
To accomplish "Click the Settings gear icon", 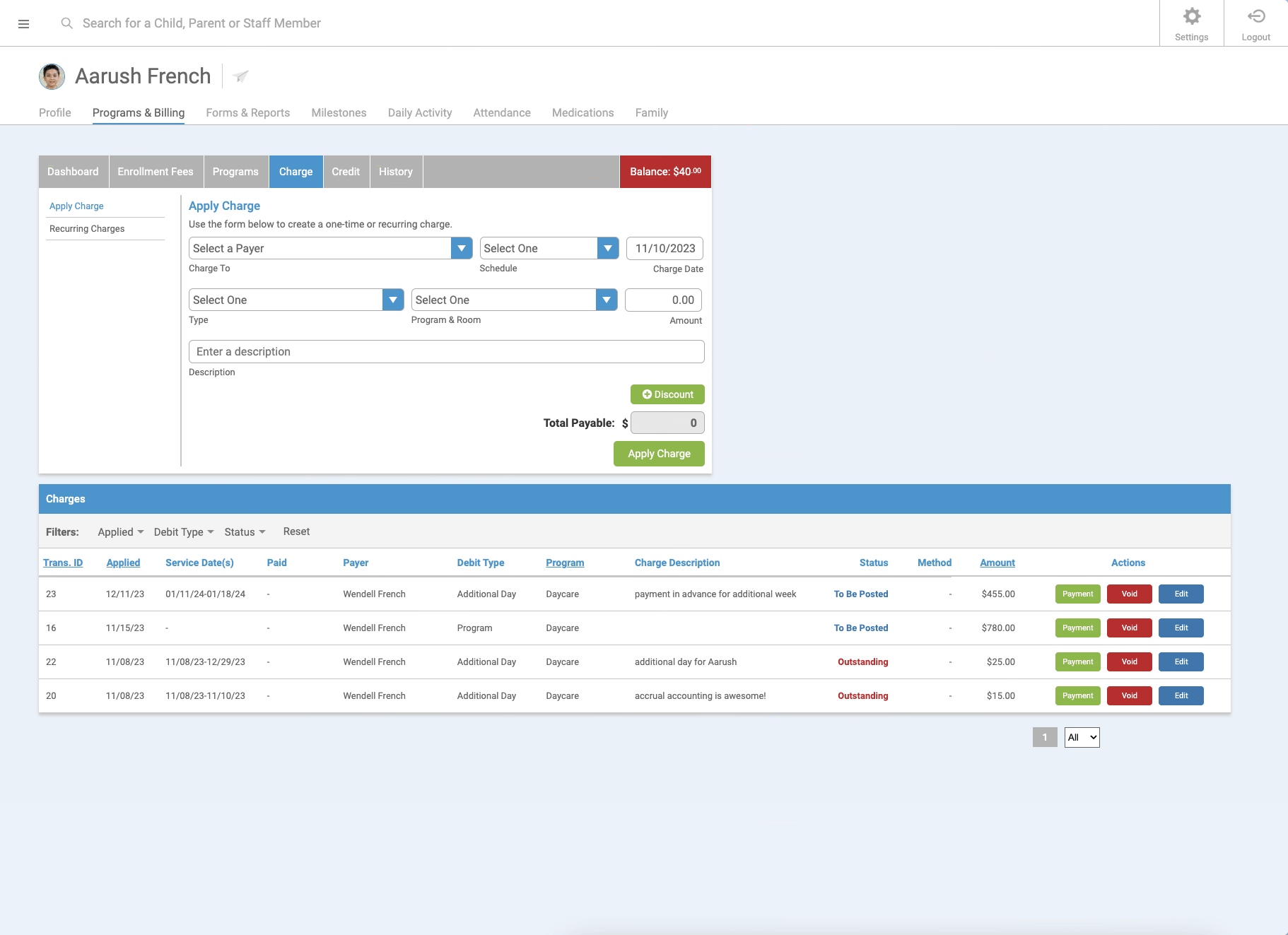I will pos(1191,17).
